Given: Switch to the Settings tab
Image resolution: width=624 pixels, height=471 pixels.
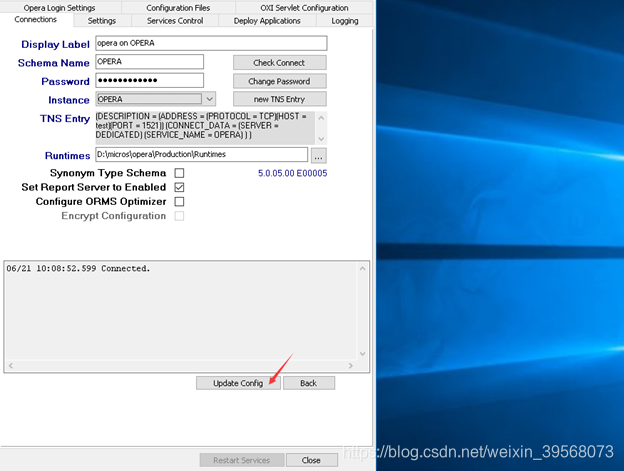Looking at the screenshot, I should pos(102,21).
